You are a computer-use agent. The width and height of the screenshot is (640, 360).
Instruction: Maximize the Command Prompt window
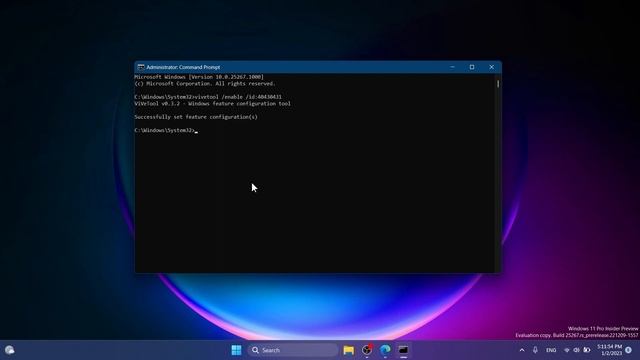(x=472, y=67)
